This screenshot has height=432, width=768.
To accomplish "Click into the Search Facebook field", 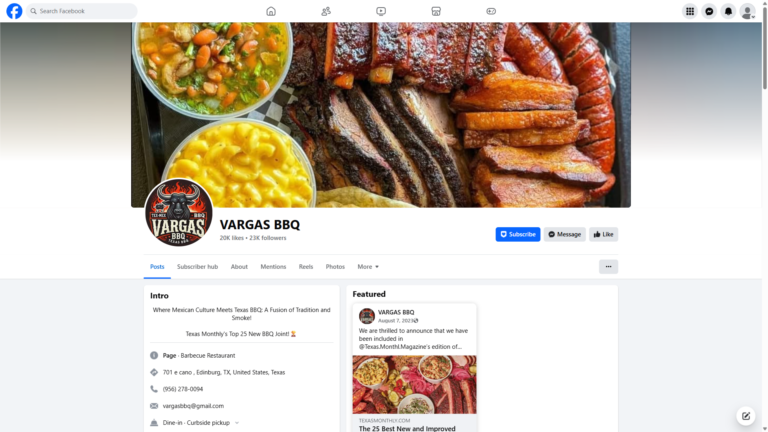I will click(x=82, y=11).
